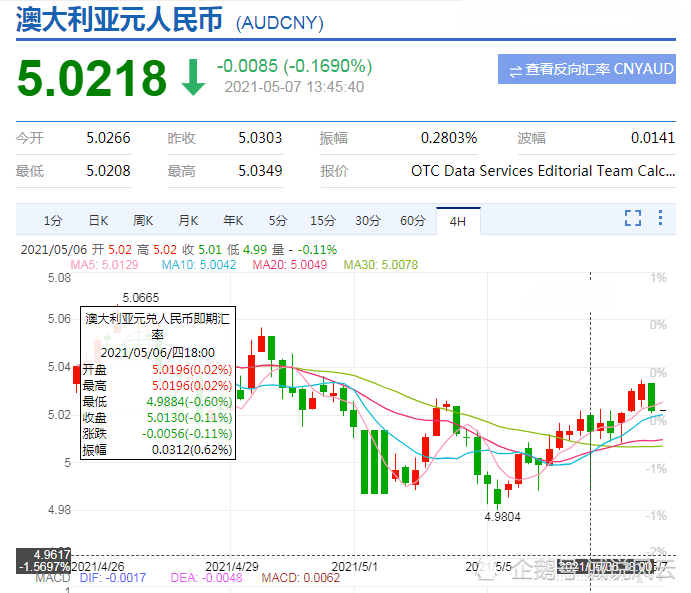Click the 最高 value 5.0349
691x593 pixels.
(x=260, y=171)
